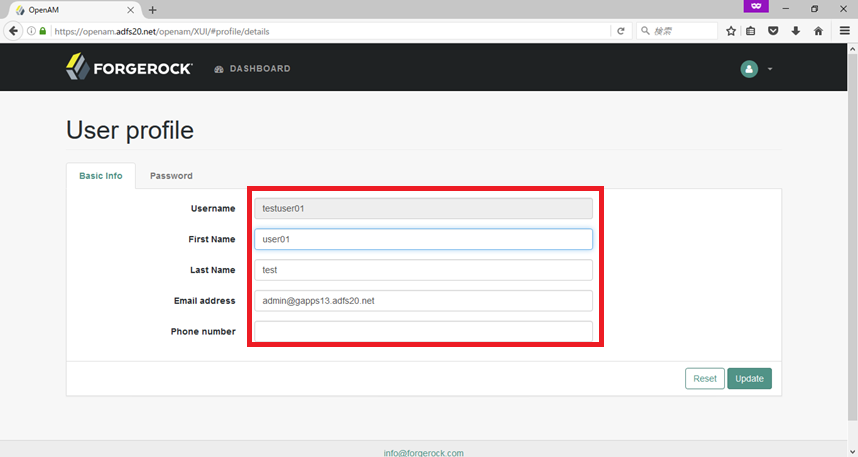The image size is (858, 457).
Task: Reload the page with refresh icon
Action: tap(621, 31)
